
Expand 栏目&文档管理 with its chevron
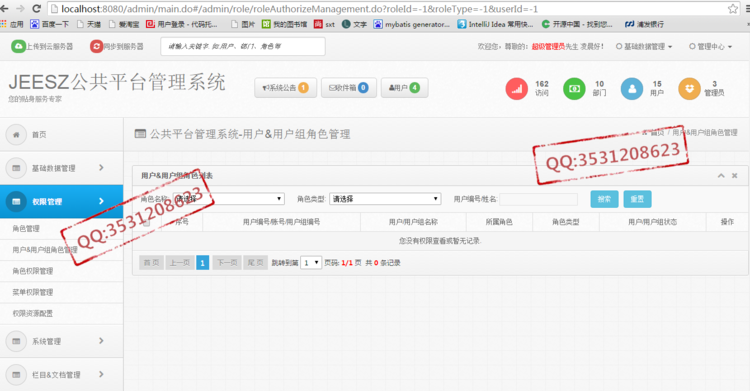[101, 374]
